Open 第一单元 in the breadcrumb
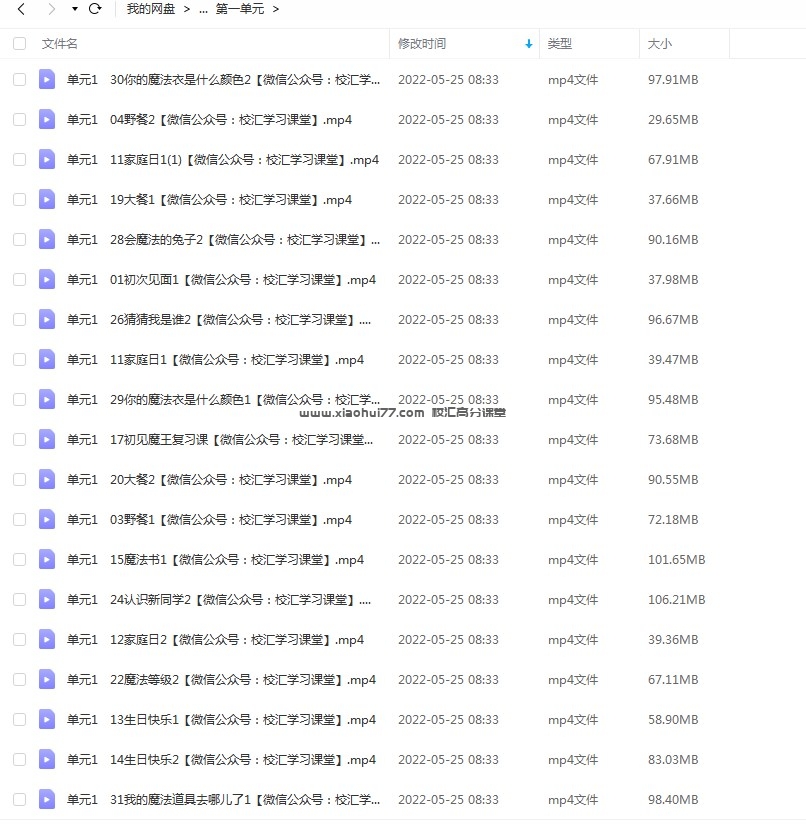Screen dimensions: 806x834 (239, 9)
